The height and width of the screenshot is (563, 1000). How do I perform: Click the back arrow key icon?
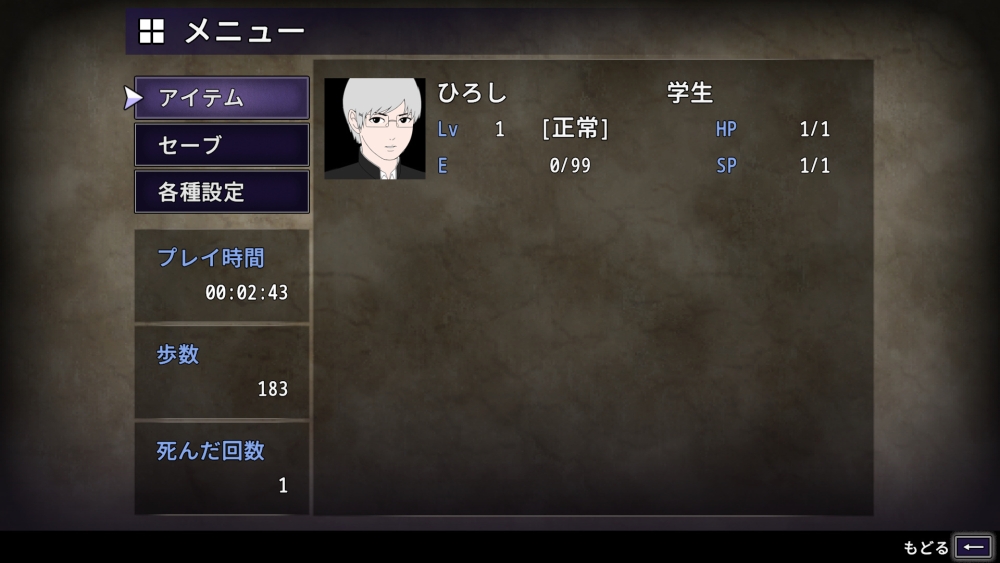coord(973,547)
